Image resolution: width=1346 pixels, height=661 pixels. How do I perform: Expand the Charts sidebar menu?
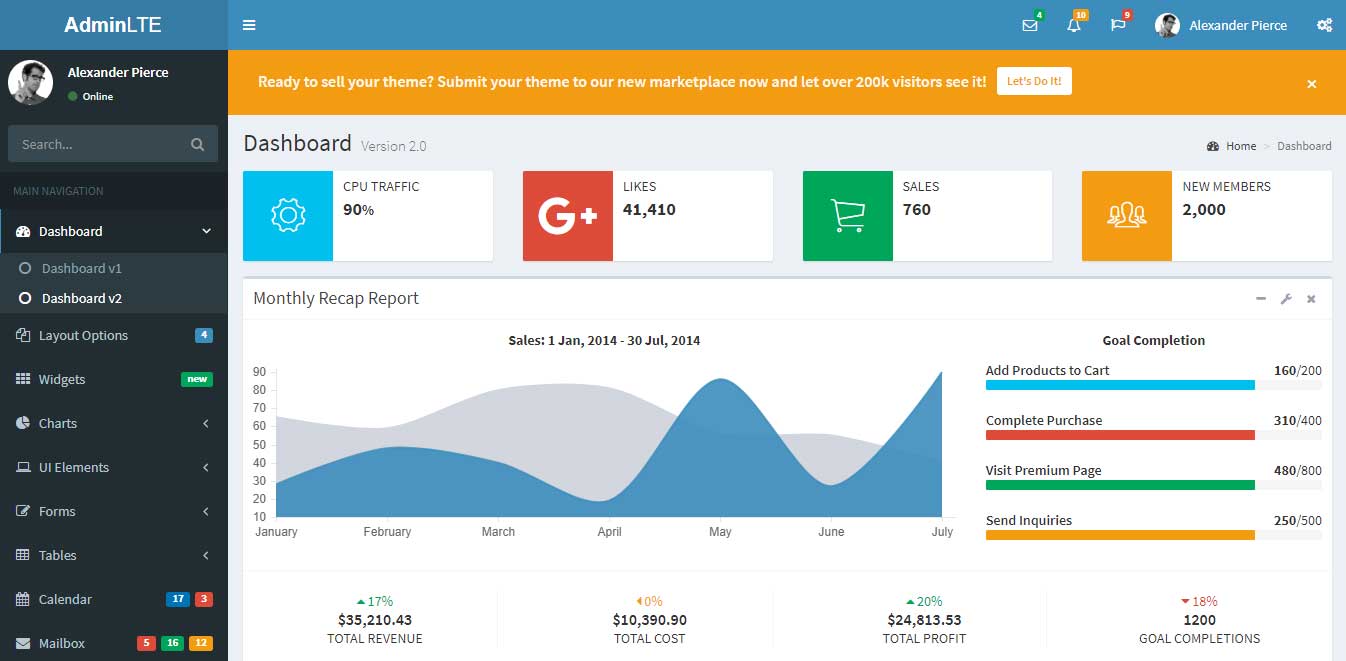(x=58, y=423)
